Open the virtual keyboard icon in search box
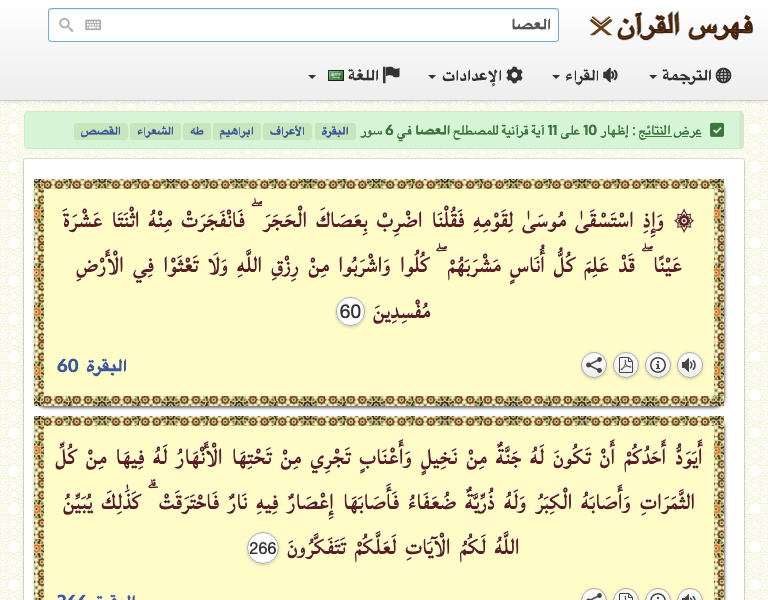Image resolution: width=768 pixels, height=600 pixels. 93,24
